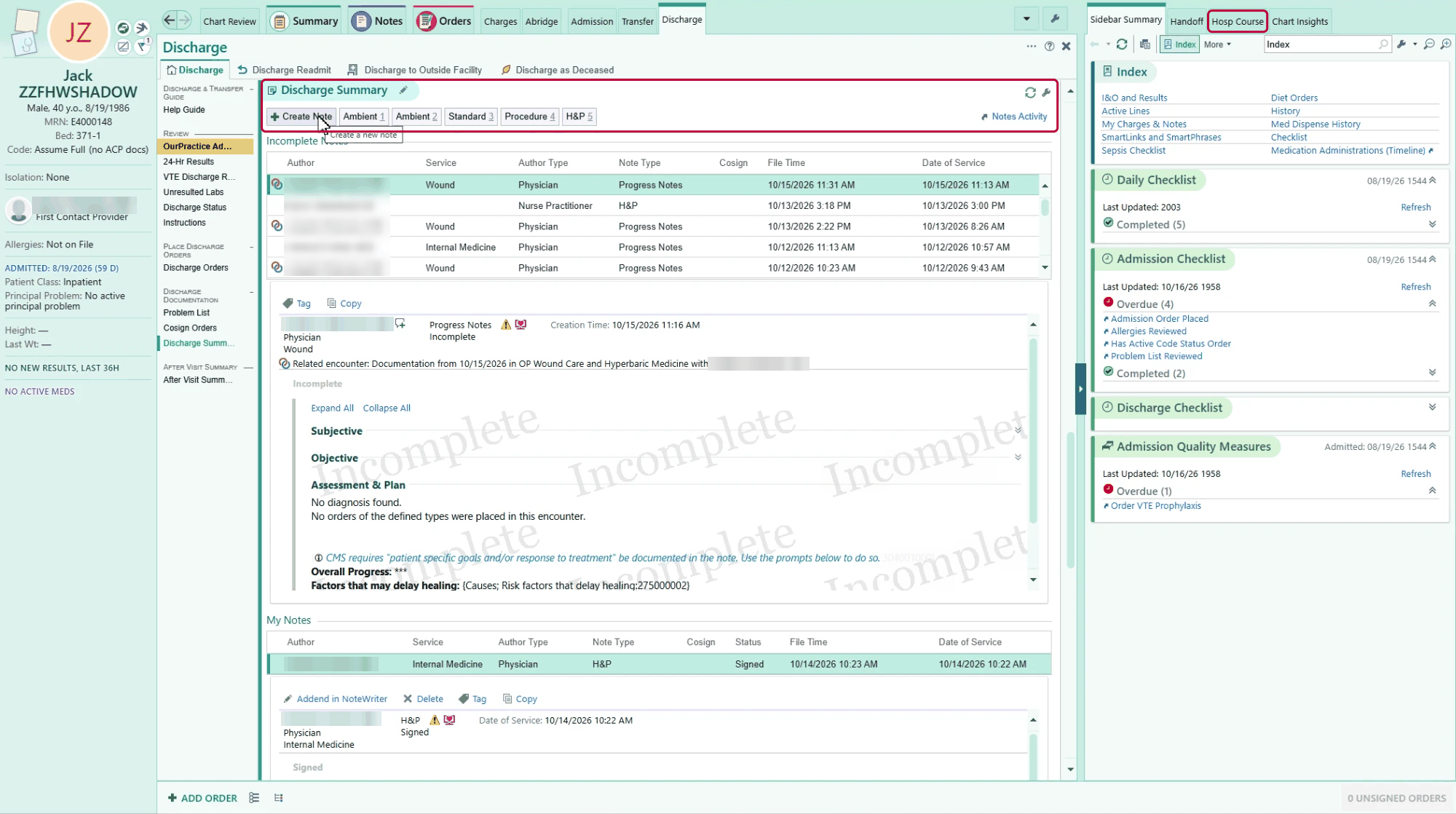Click the flag icon with badge 1
This screenshot has height=814, width=1456.
(x=143, y=46)
